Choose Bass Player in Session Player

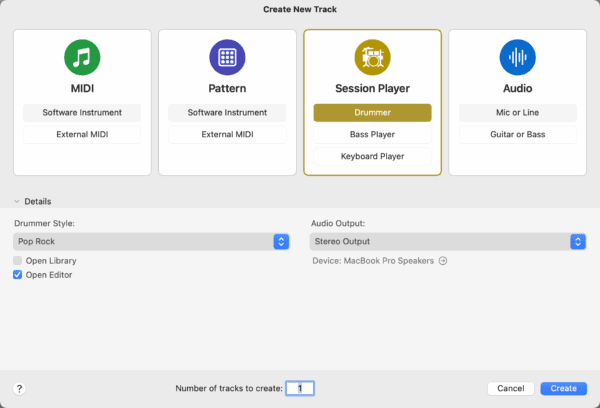pos(372,134)
